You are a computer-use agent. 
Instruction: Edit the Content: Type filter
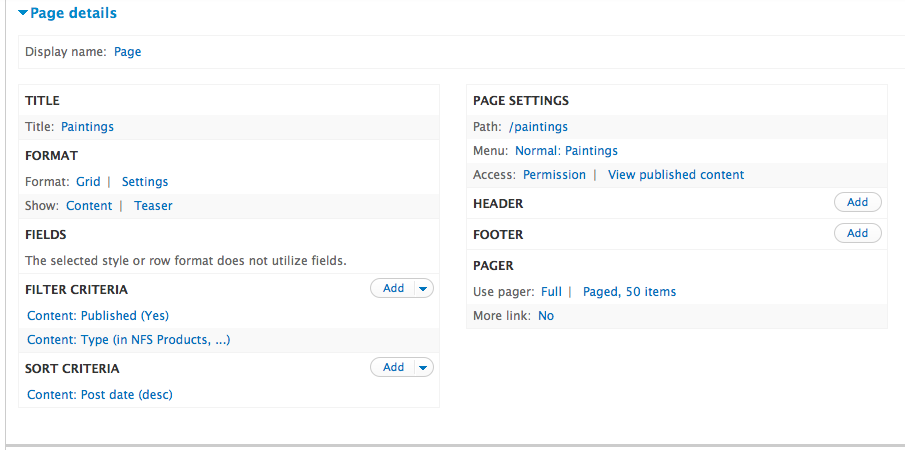129,340
